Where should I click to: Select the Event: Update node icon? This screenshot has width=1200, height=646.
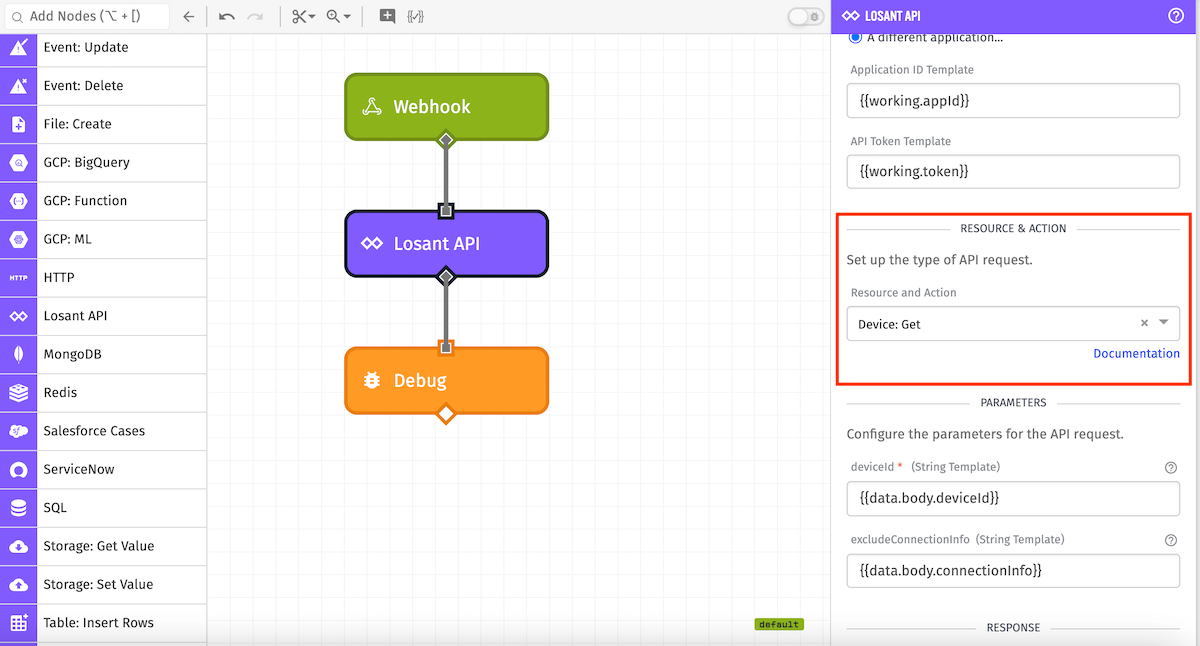[18, 47]
